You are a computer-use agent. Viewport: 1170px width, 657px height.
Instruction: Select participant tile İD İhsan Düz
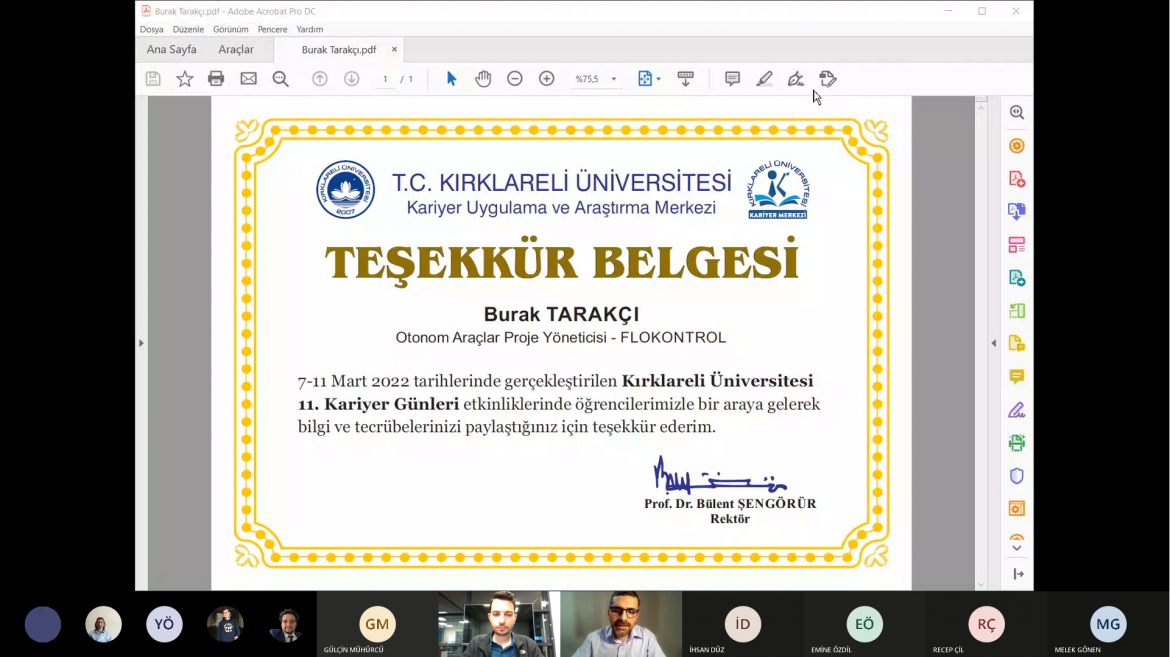click(742, 624)
